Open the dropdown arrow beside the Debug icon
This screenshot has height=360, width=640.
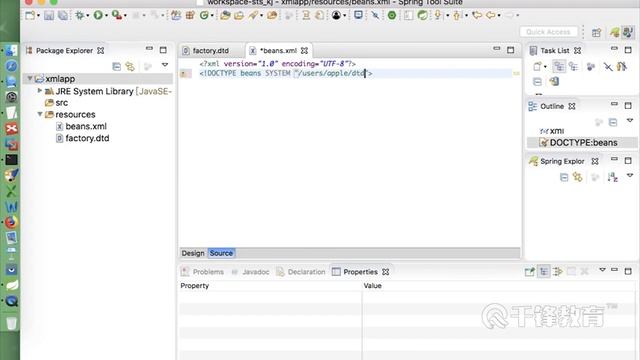click(x=87, y=16)
